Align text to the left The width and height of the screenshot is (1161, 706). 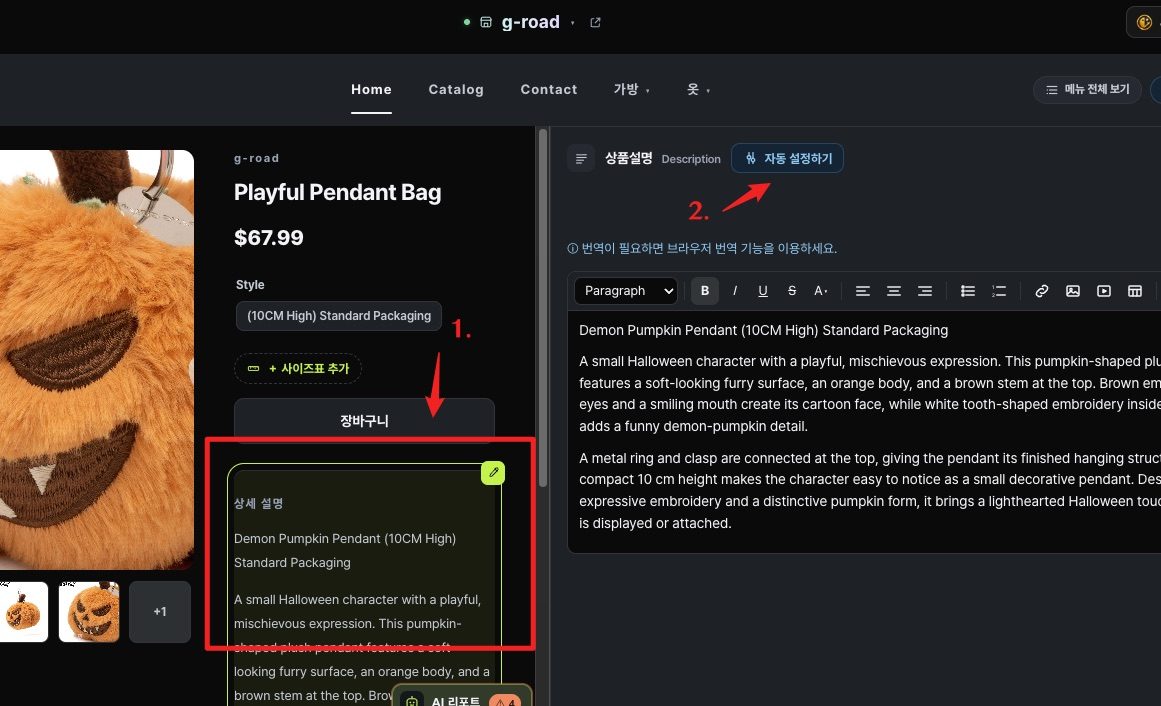coord(863,290)
